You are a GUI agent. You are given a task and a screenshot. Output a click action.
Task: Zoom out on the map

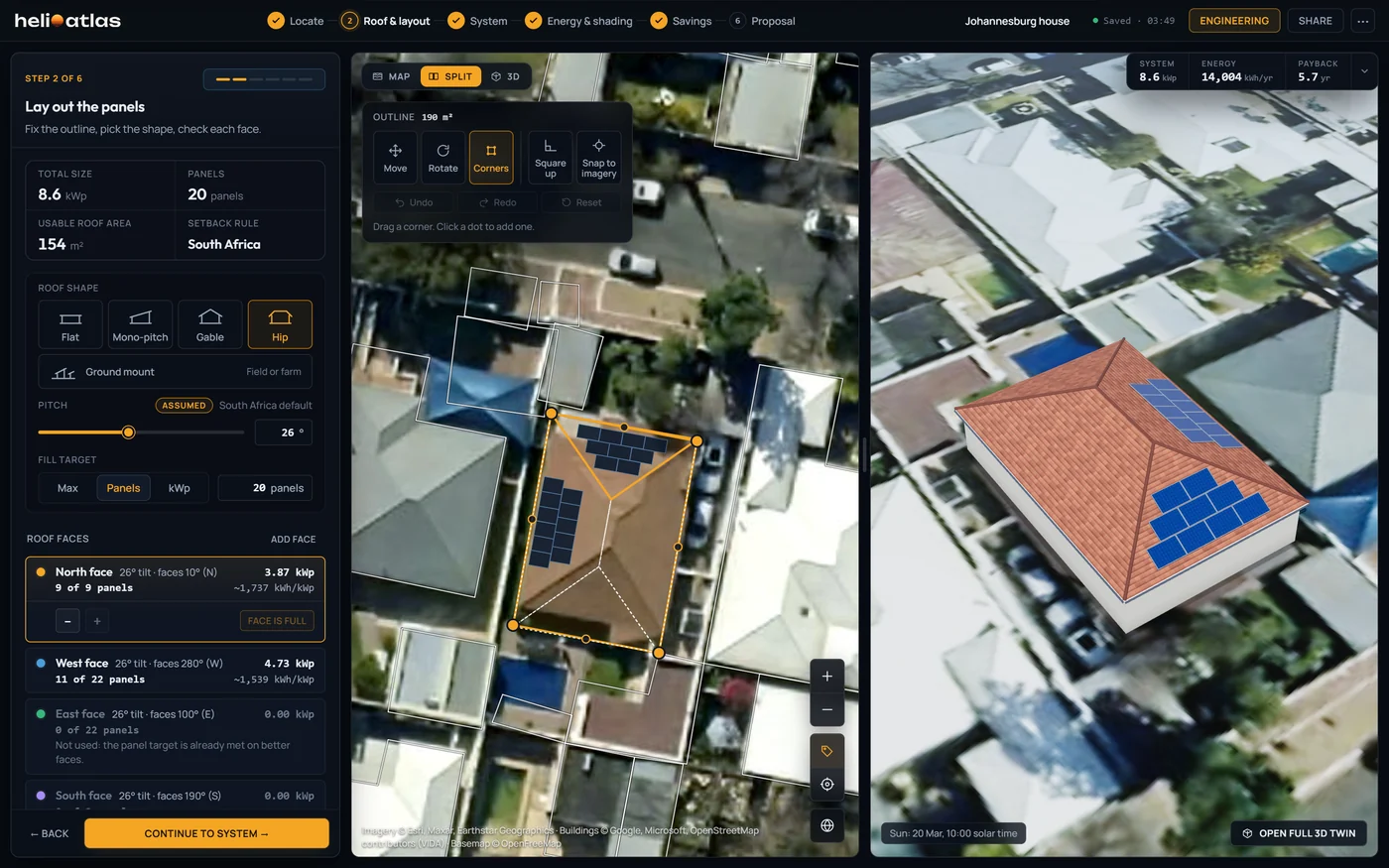827,710
